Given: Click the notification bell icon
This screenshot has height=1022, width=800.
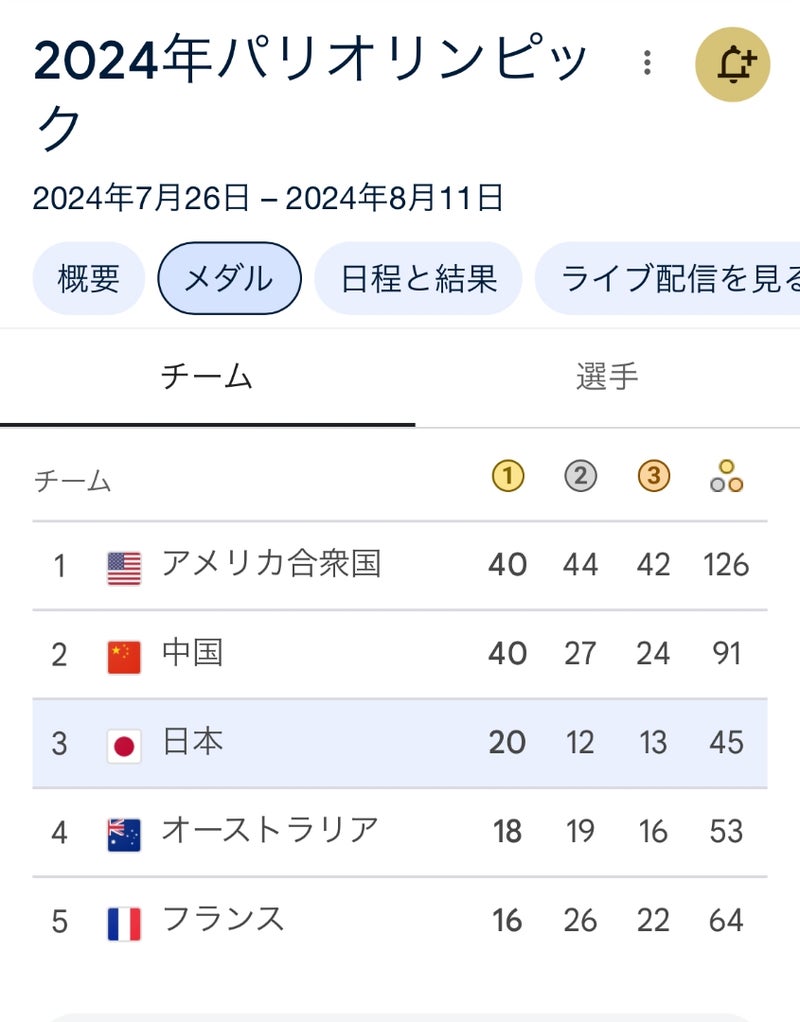Looking at the screenshot, I should [x=732, y=65].
